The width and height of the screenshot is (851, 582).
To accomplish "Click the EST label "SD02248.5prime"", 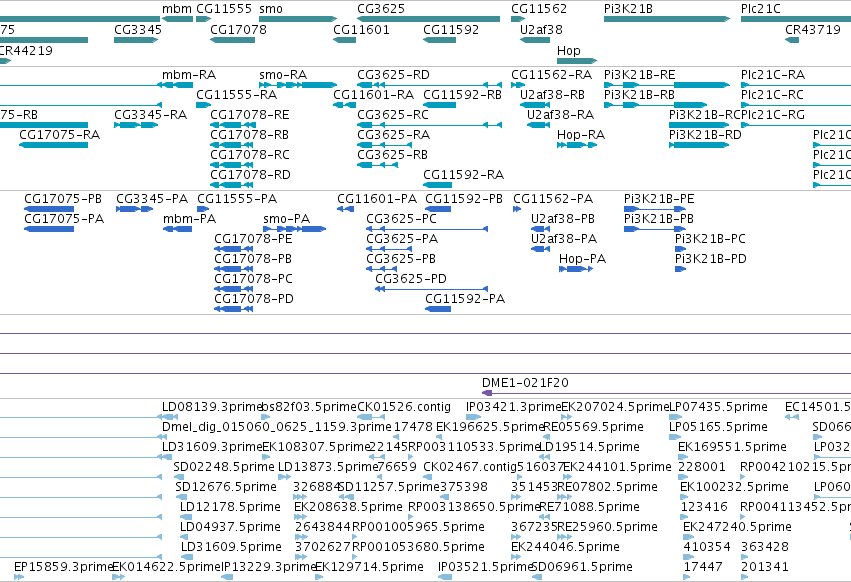I will pos(224,467).
